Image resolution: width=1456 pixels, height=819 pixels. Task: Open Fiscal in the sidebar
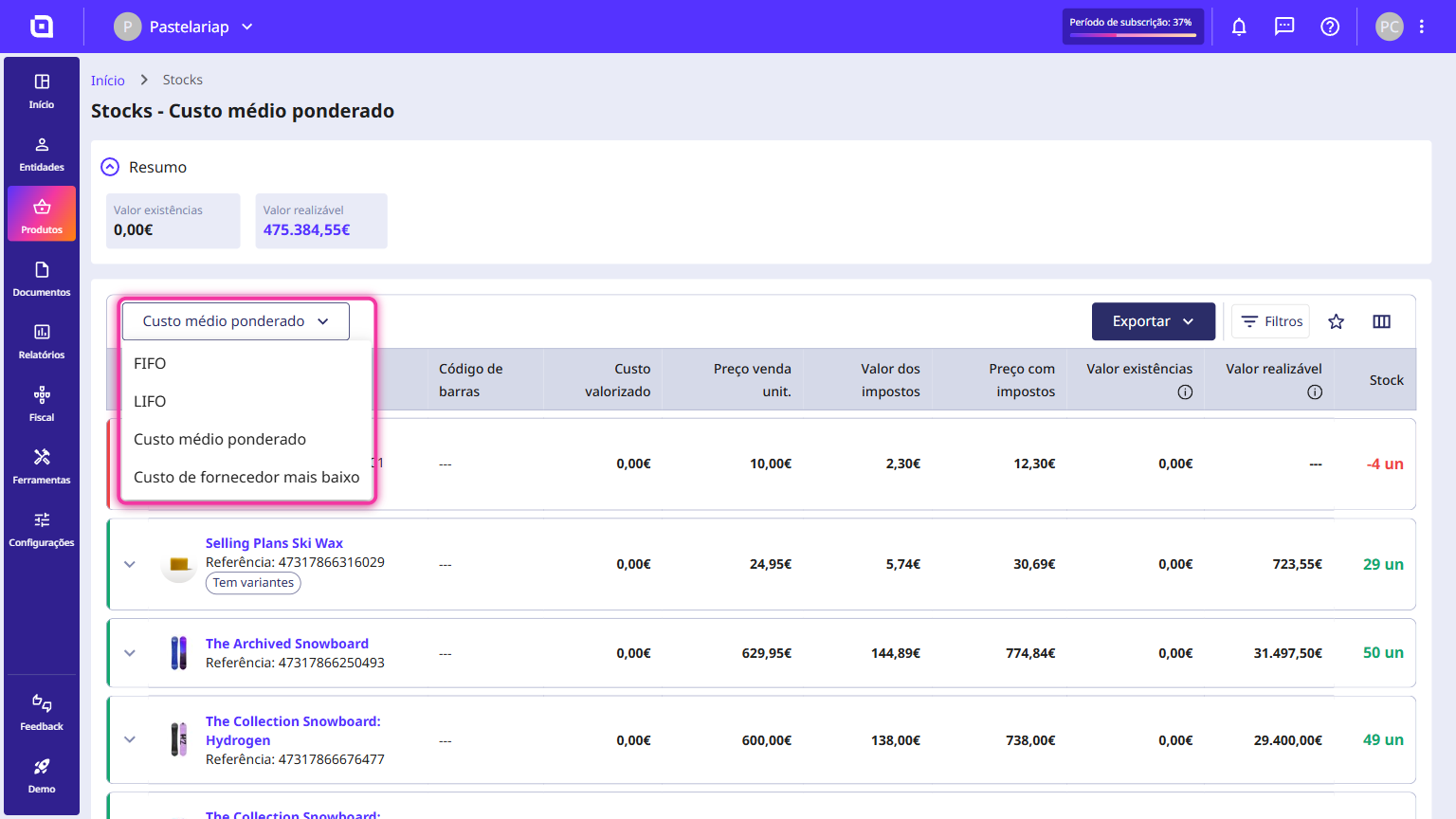(x=42, y=405)
